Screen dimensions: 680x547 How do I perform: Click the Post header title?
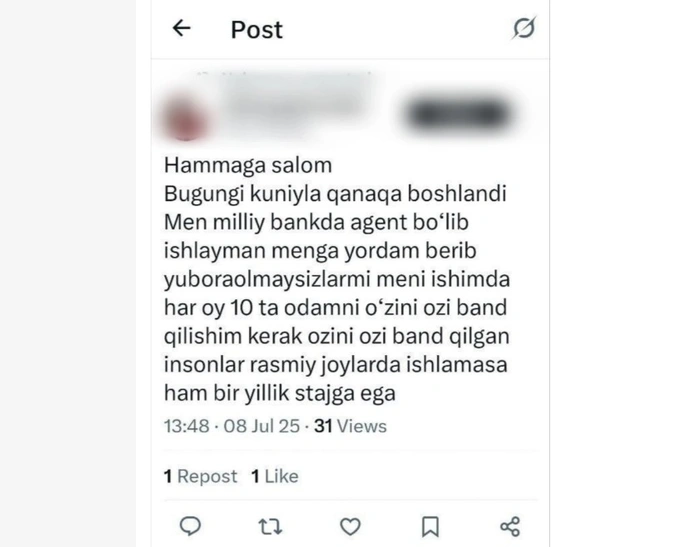click(257, 29)
